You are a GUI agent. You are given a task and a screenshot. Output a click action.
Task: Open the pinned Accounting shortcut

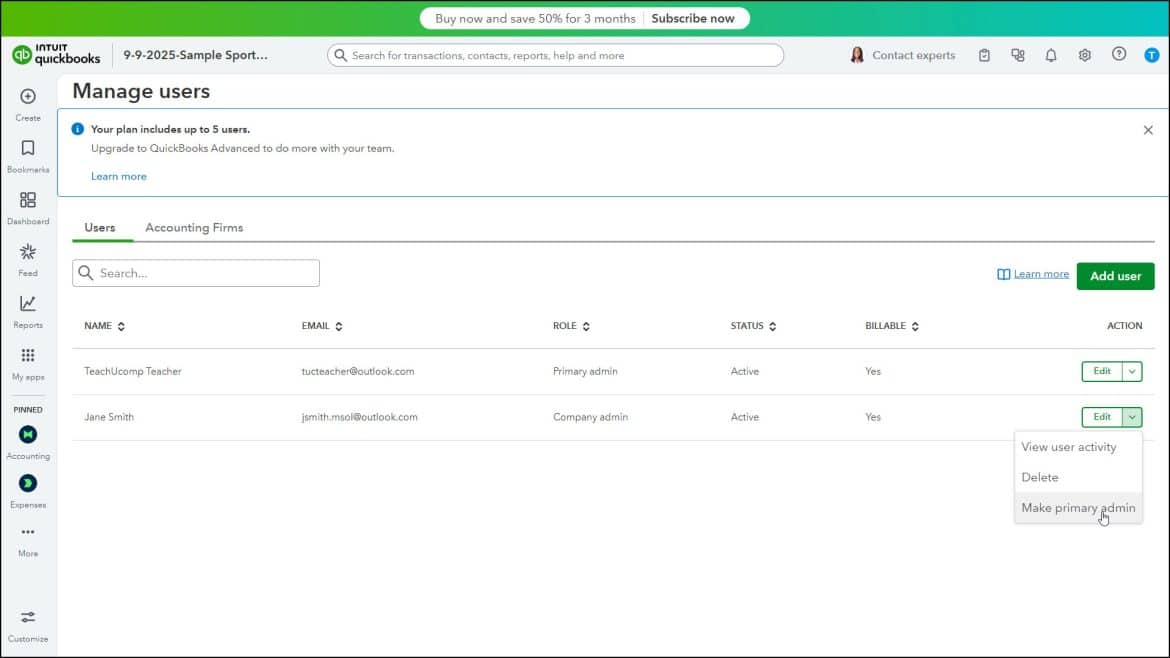(x=28, y=436)
